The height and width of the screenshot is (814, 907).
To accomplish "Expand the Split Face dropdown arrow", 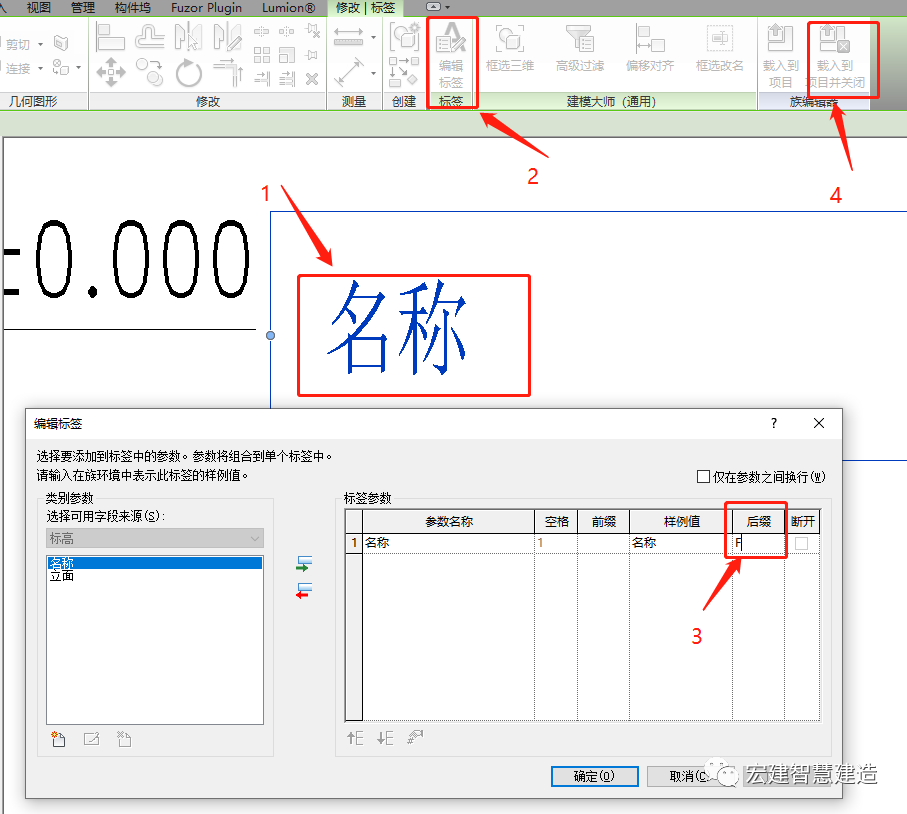I will click(79, 68).
